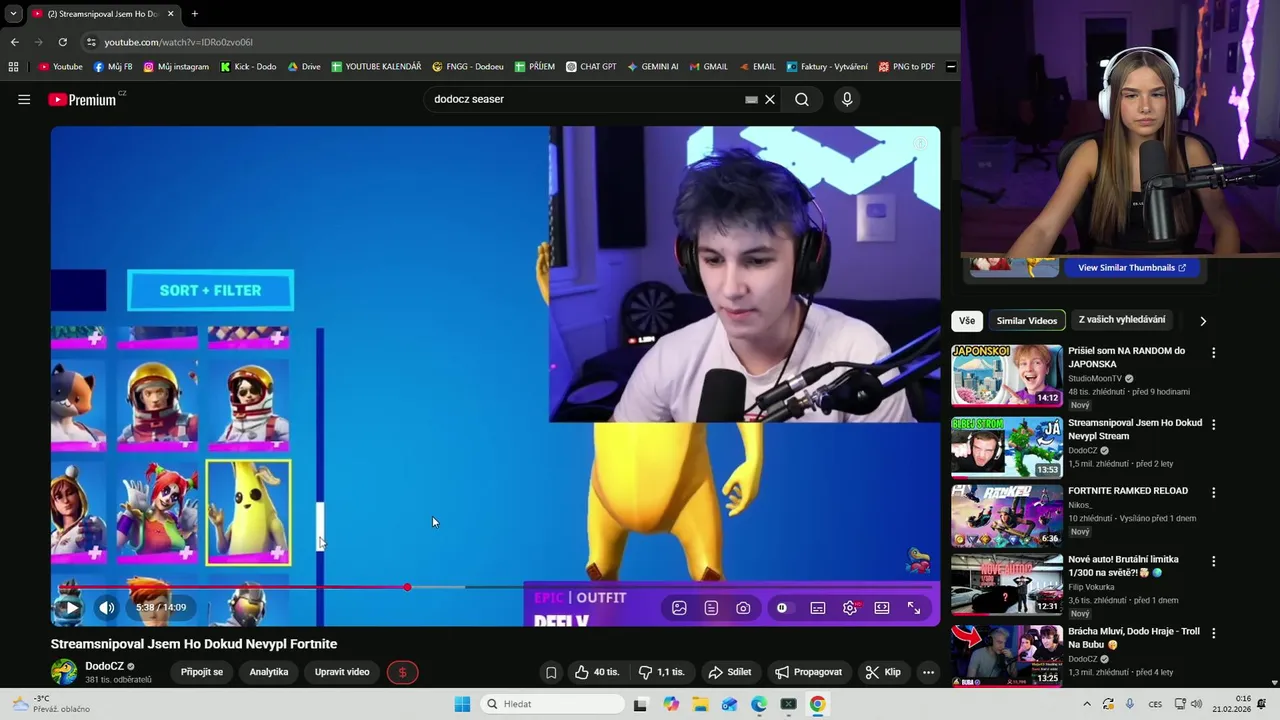Open options for Nové auto video

pos(1214,562)
